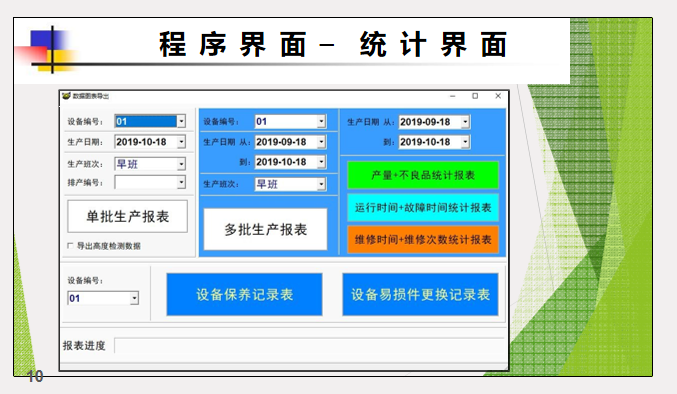Expand empty 排产编号 dropdown
Viewport: 677px width, 394px height.
(181, 182)
